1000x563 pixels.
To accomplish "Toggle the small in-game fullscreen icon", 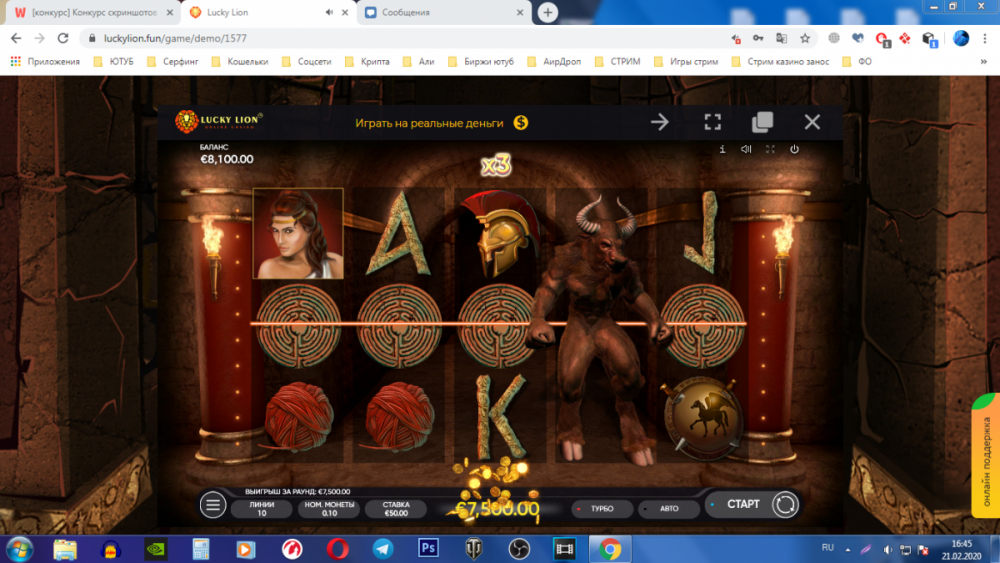I will 770,149.
